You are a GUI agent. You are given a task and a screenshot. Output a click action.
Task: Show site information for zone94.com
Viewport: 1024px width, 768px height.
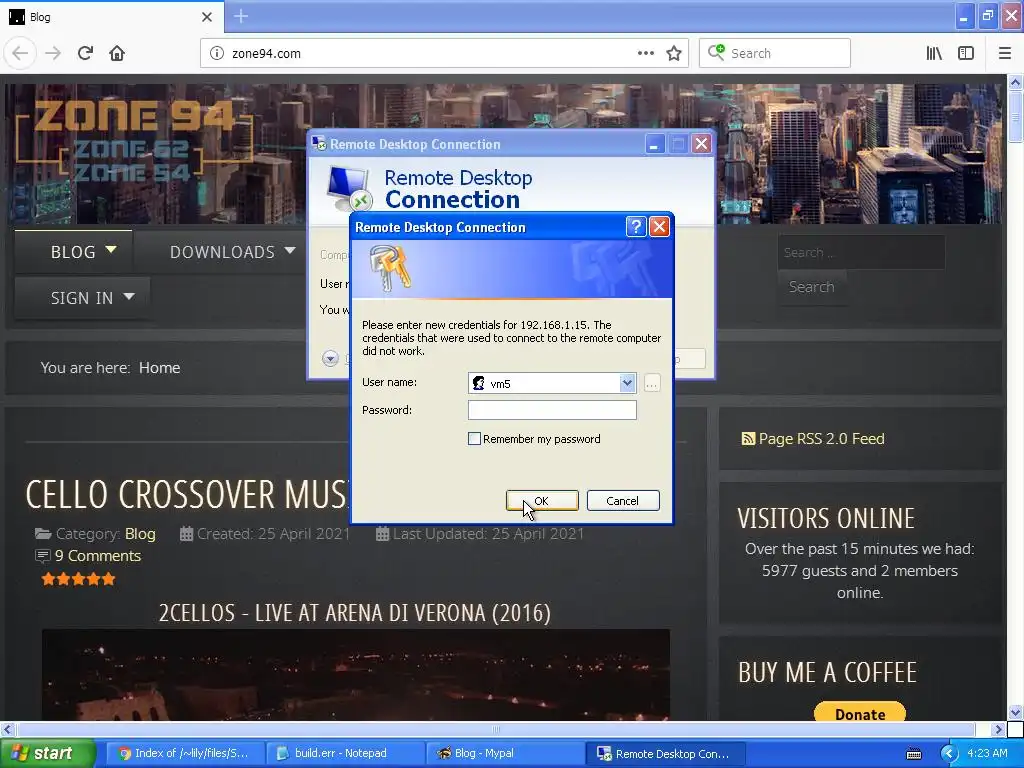pos(216,53)
